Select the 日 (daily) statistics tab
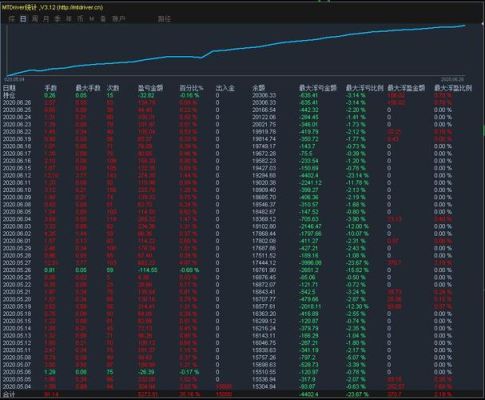The height and width of the screenshot is (400, 485). (x=23, y=19)
